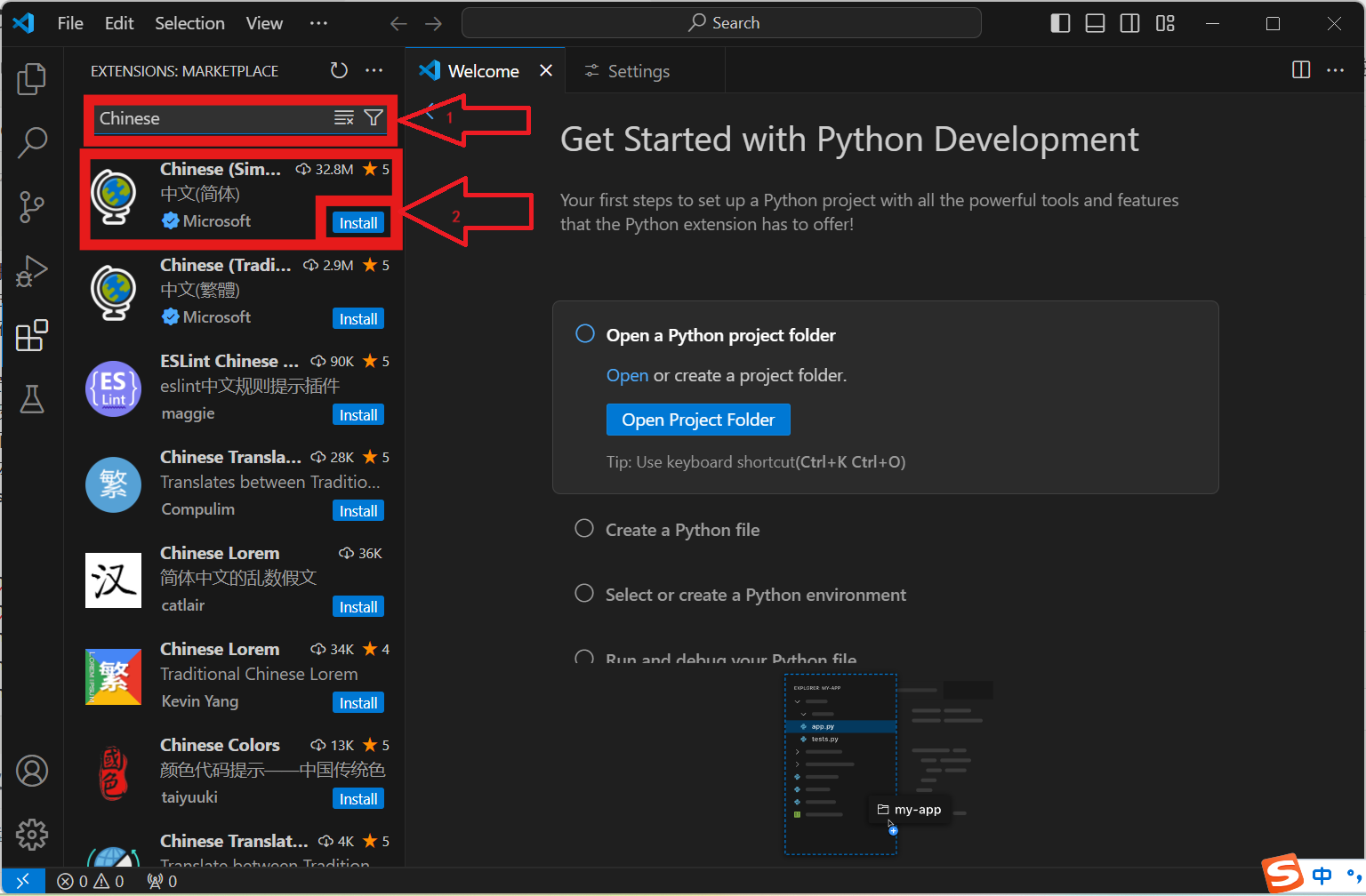The height and width of the screenshot is (896, 1366).
Task: Clear extensions search results icon
Action: click(344, 118)
